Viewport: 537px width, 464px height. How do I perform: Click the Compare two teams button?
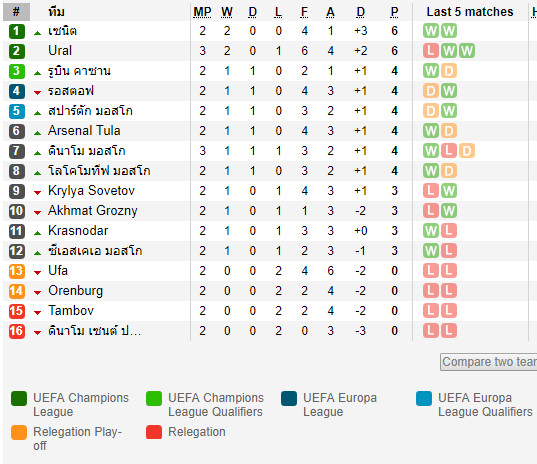[489, 362]
